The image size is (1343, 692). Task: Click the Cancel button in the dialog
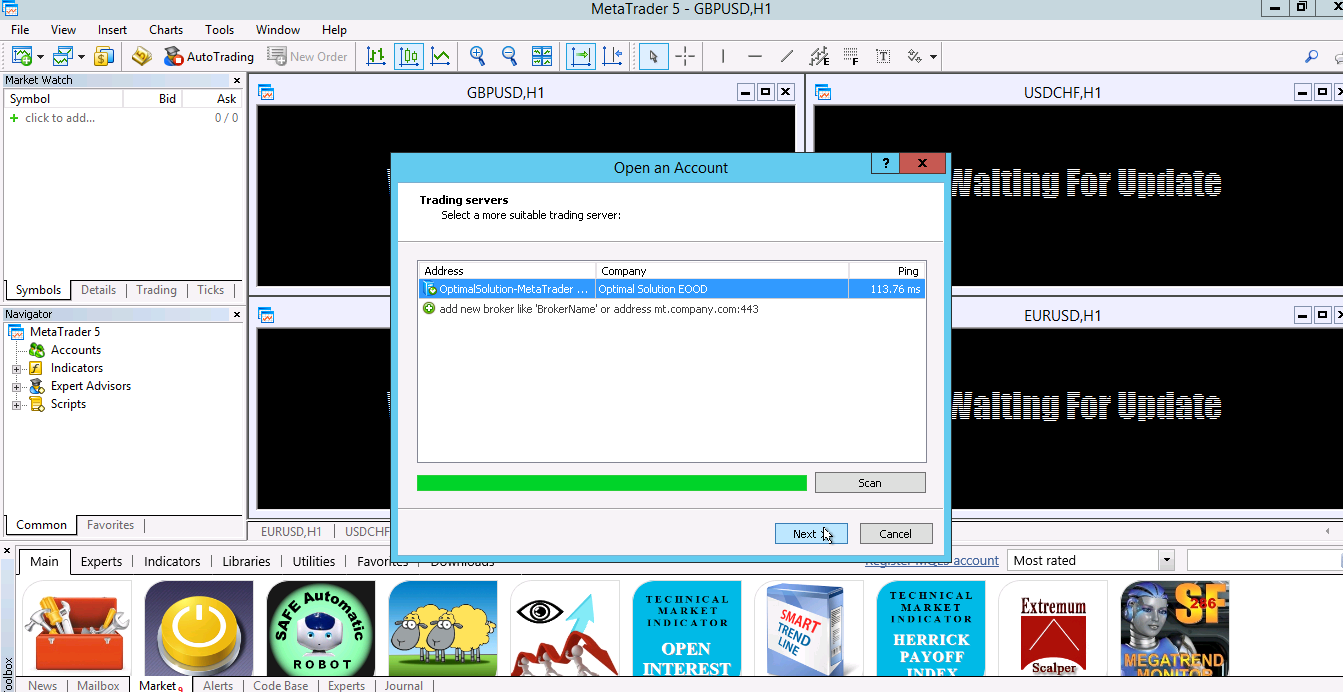[895, 534]
